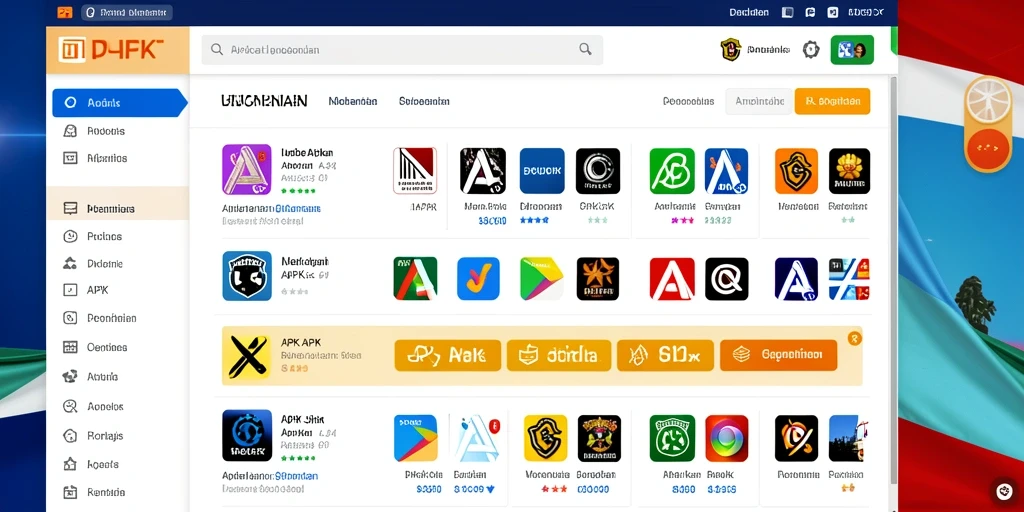1024x512 pixels.
Task: Select the highlighted blue sidebar item with circle icon
Action: (x=118, y=103)
